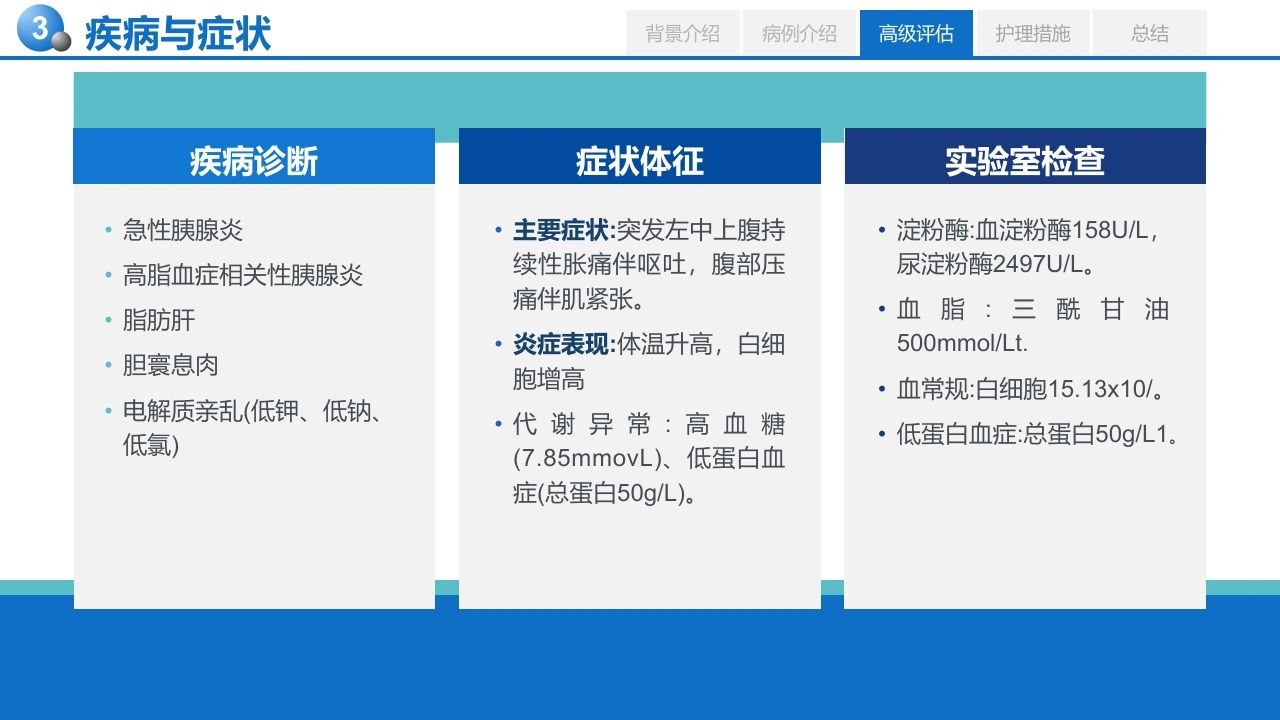Select the 血常规 white cell count line

point(1031,388)
